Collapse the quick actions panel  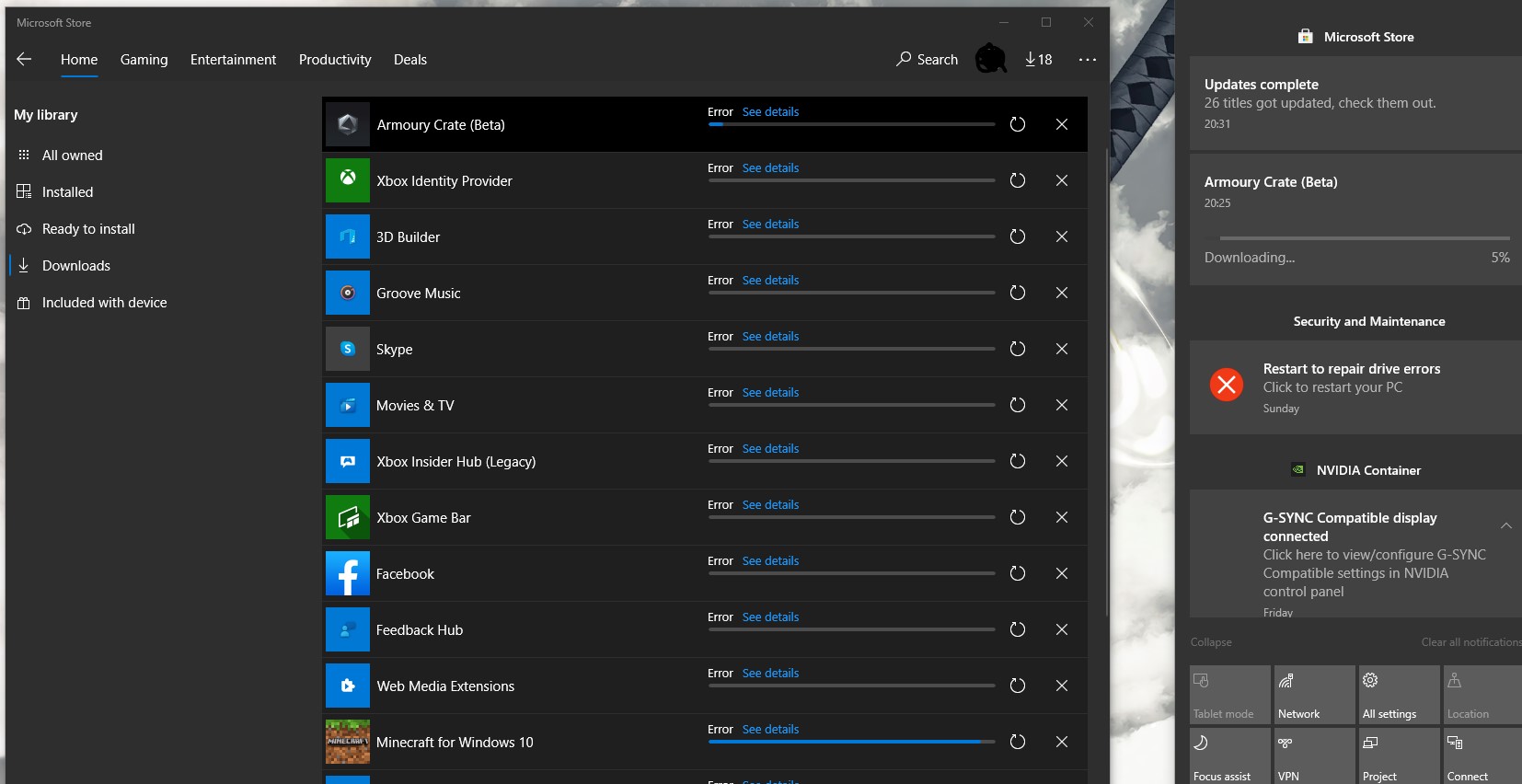point(1211,642)
